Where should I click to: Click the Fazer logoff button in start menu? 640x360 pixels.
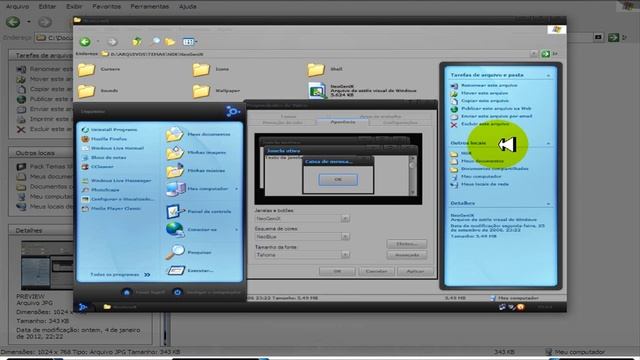pos(143,292)
